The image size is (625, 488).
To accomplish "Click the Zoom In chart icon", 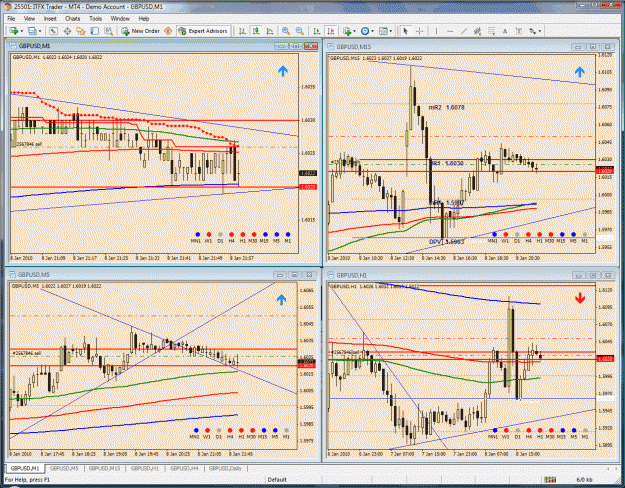I will point(286,31).
